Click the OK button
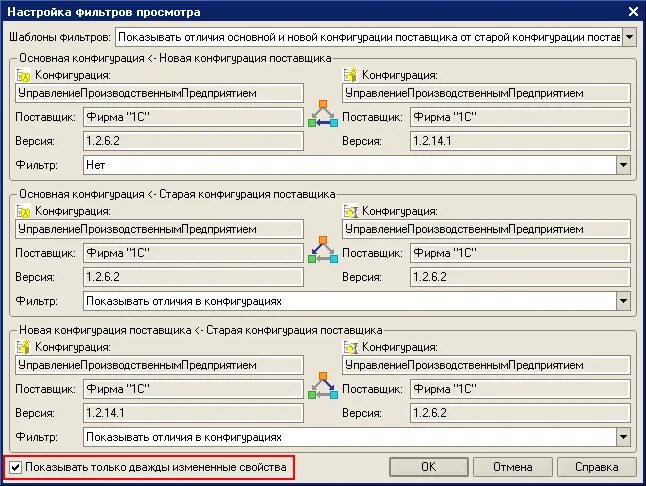This screenshot has height=486, width=646. click(428, 467)
